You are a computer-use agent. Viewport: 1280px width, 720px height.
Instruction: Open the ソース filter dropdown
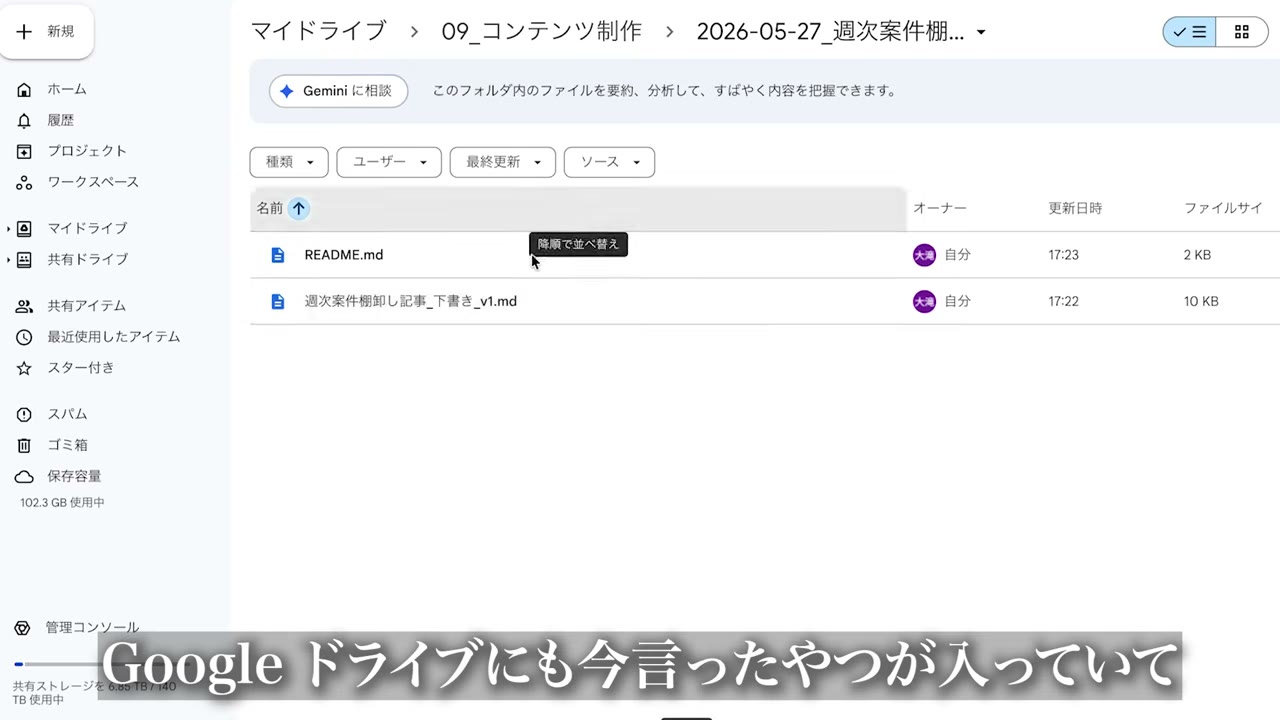point(609,162)
